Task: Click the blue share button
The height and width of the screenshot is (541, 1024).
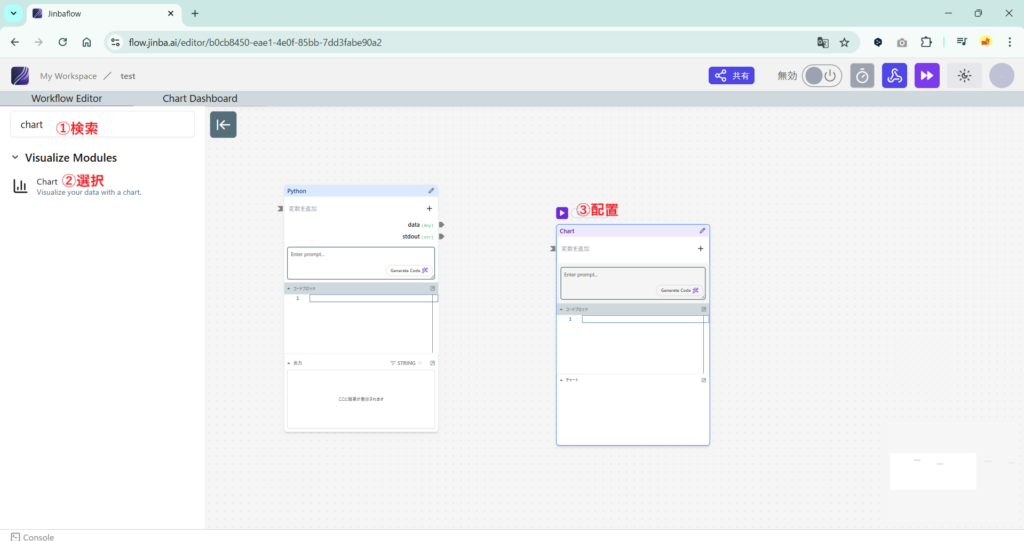Action: 731,76
